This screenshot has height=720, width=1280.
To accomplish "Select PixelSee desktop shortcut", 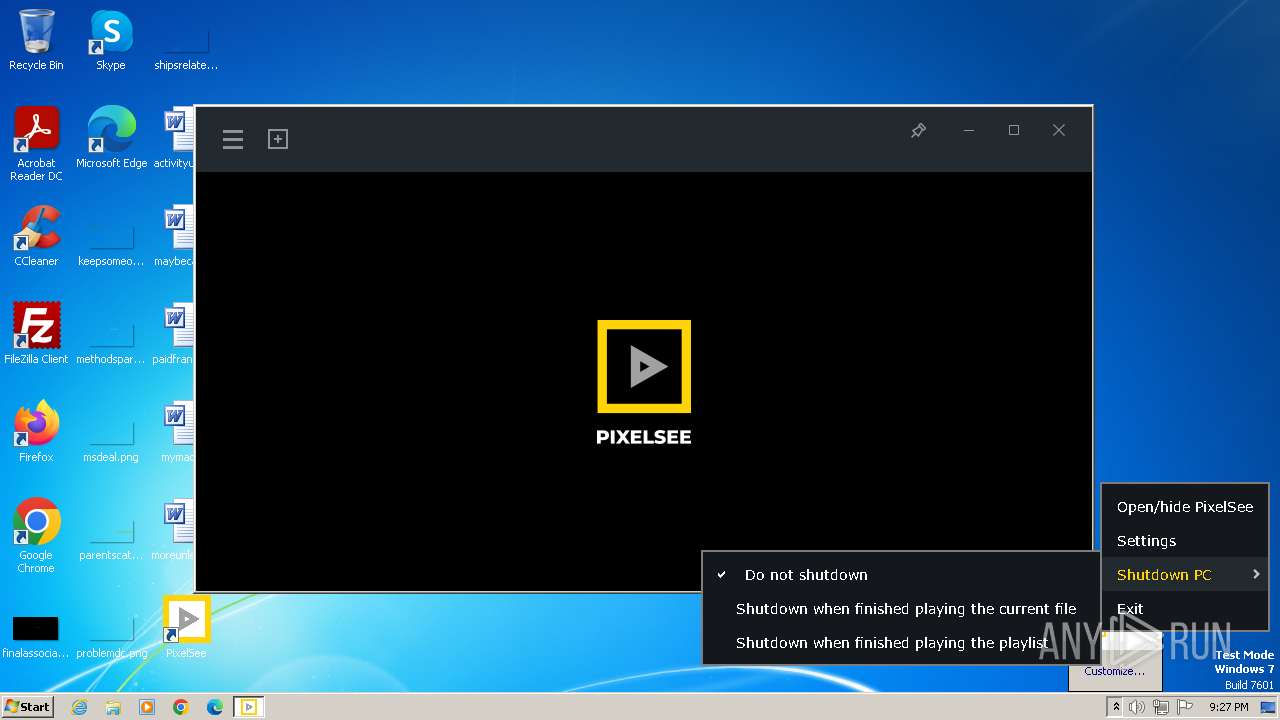I will tap(186, 628).
